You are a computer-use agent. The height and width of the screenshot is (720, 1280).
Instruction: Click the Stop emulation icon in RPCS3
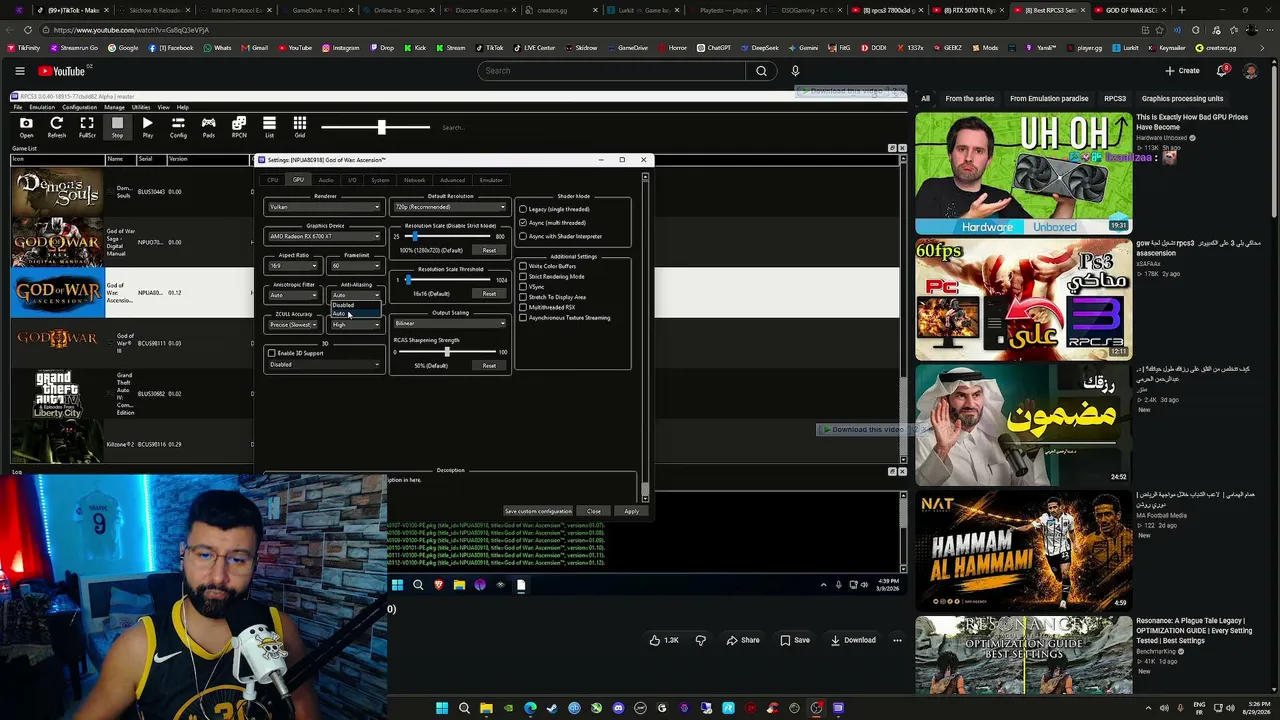click(x=117, y=127)
